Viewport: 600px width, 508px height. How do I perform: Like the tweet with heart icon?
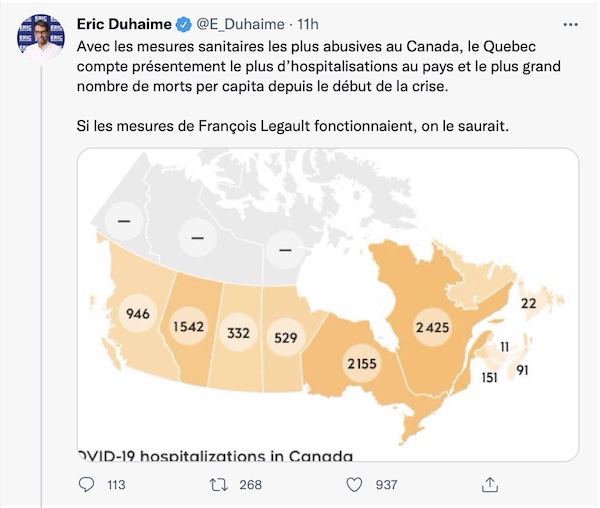[354, 485]
